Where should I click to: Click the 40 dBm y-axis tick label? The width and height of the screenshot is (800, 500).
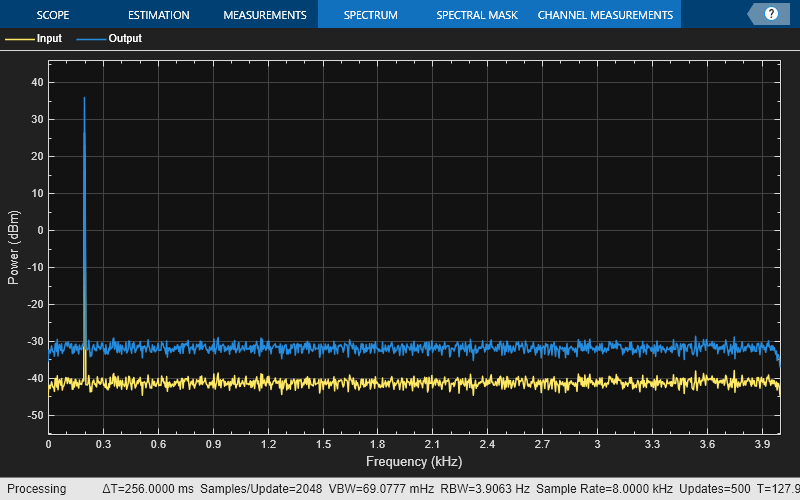[37, 82]
